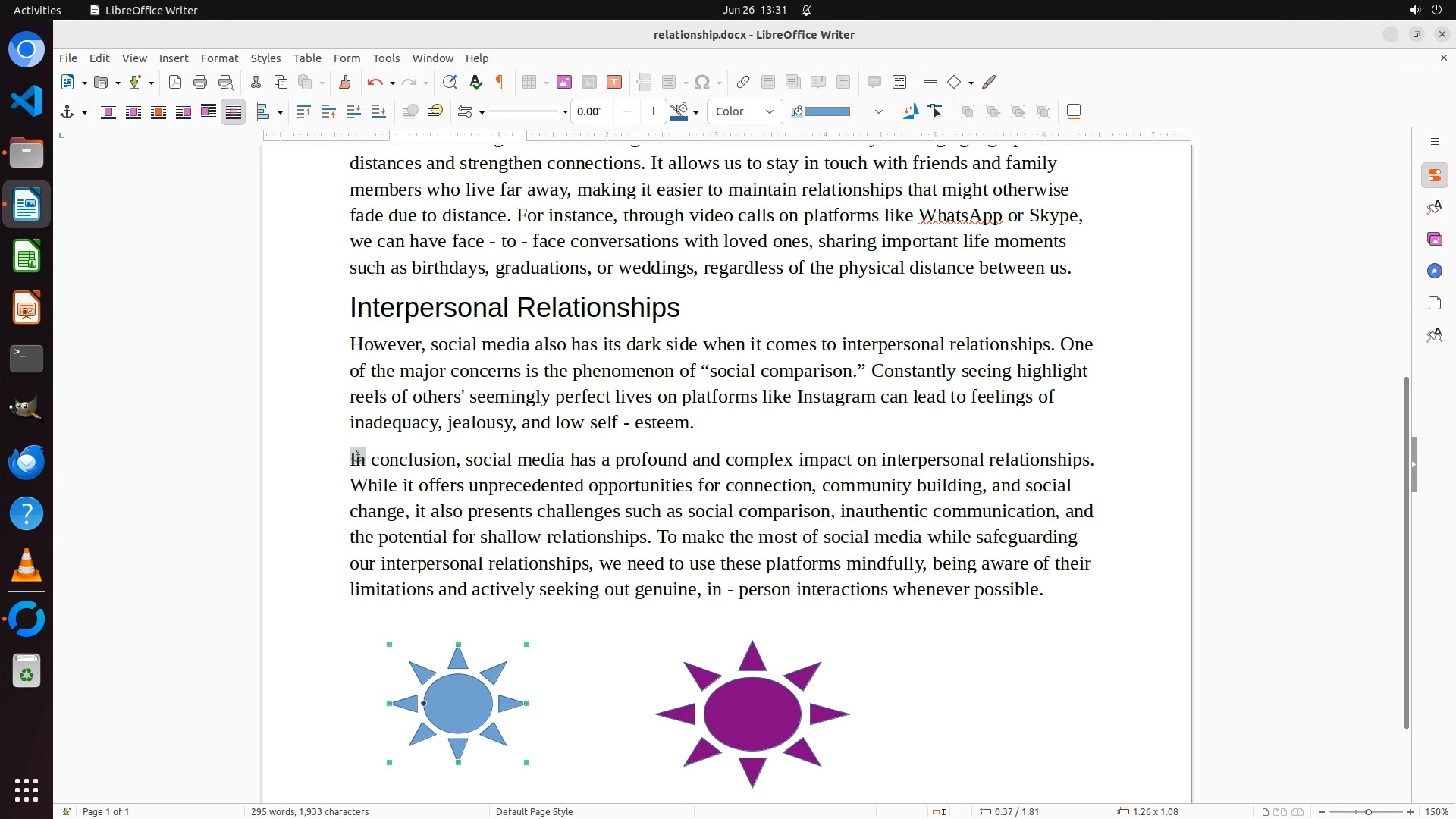Click the Bring to Front icon
This screenshot has width=1456, height=819.
tap(303, 111)
